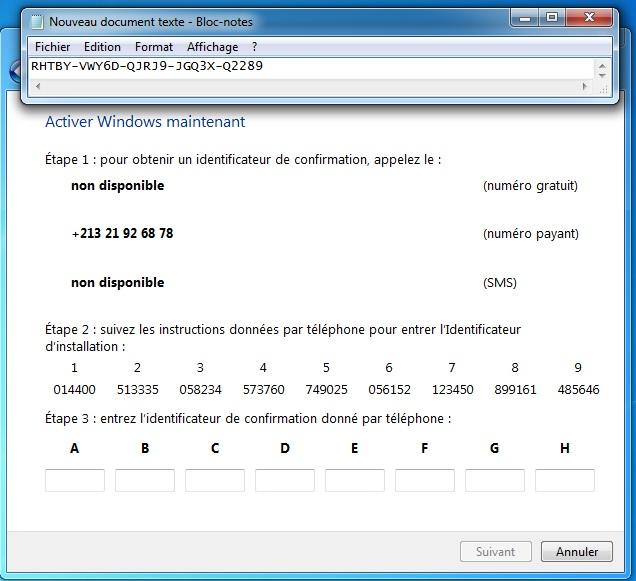Click the Bloc-notes document icon in title bar

[x=37, y=22]
